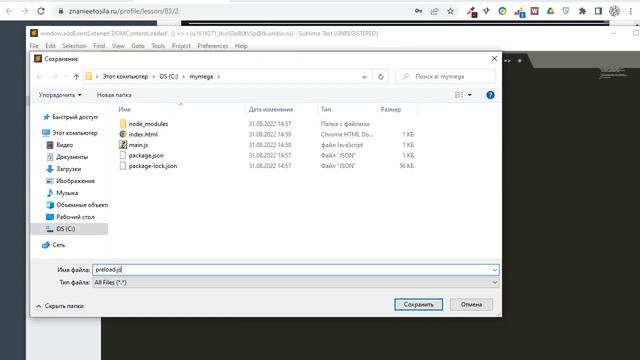The height and width of the screenshot is (360, 640).
Task: Click the Новая папка button
Action: 114,95
